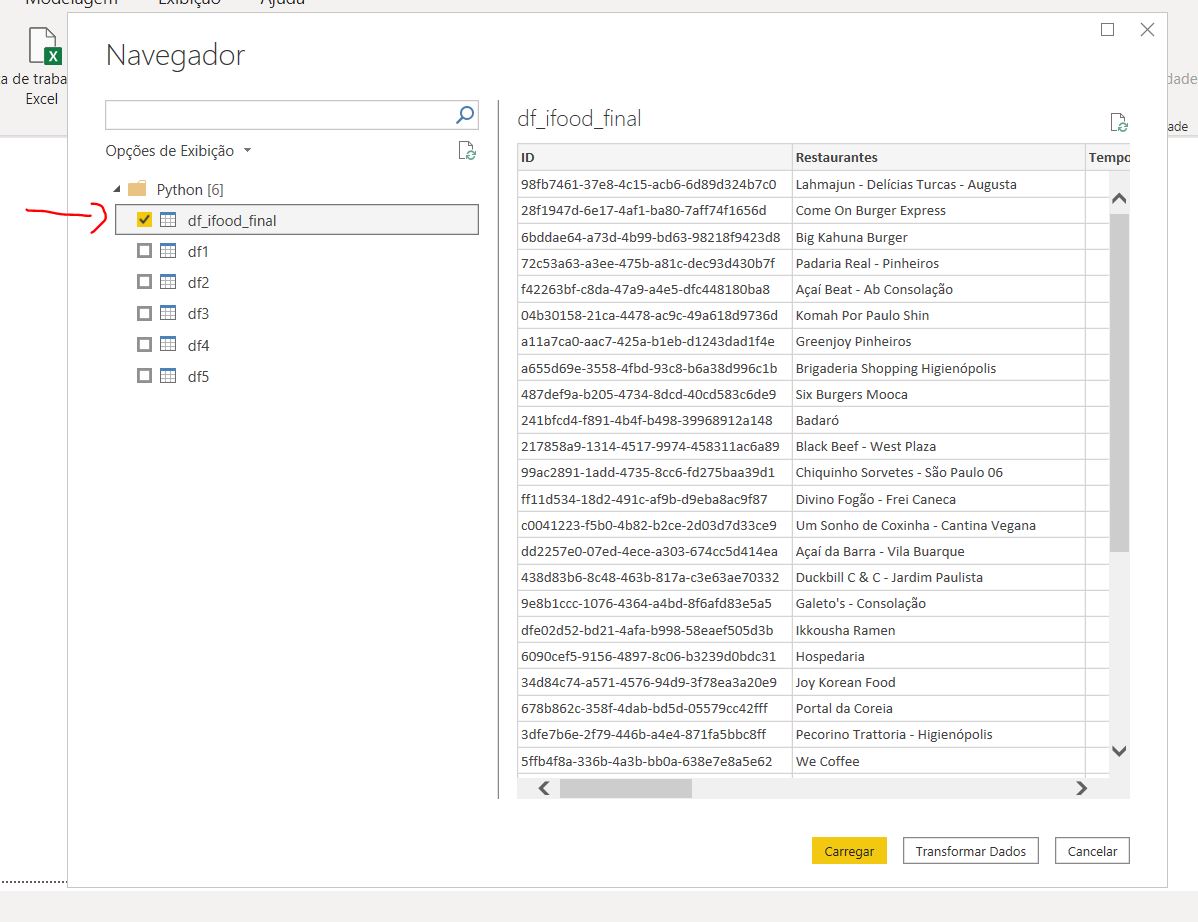Check the df2 table checkbox
Screen dimensions: 1198x922
144,282
